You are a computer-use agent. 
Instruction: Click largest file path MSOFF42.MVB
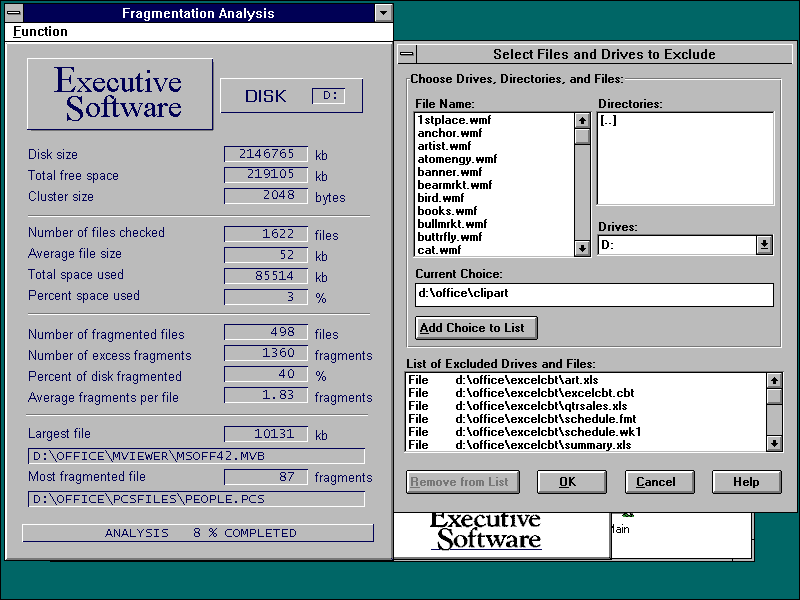point(196,456)
